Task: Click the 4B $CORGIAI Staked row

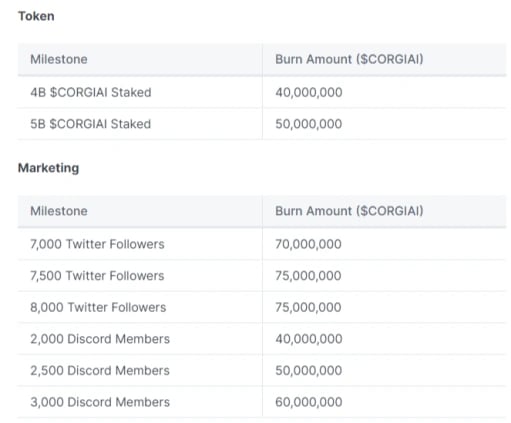Action: click(x=262, y=92)
